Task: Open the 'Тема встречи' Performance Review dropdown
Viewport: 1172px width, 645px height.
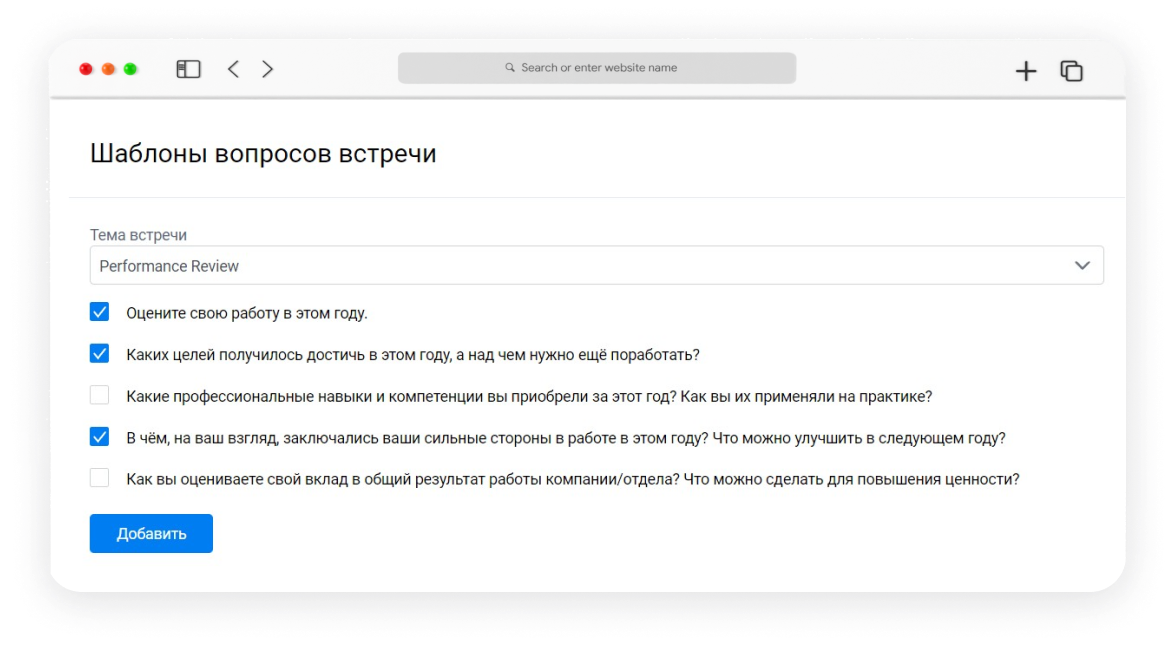Action: click(x=596, y=265)
